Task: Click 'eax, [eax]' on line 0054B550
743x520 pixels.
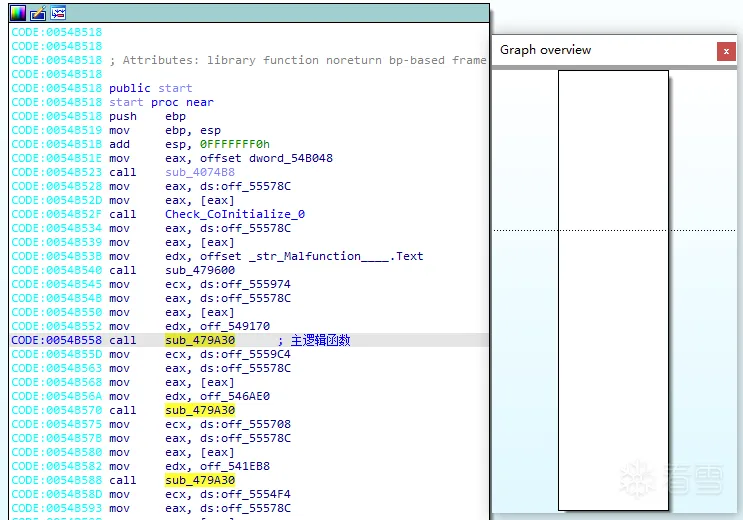Action: click(199, 312)
